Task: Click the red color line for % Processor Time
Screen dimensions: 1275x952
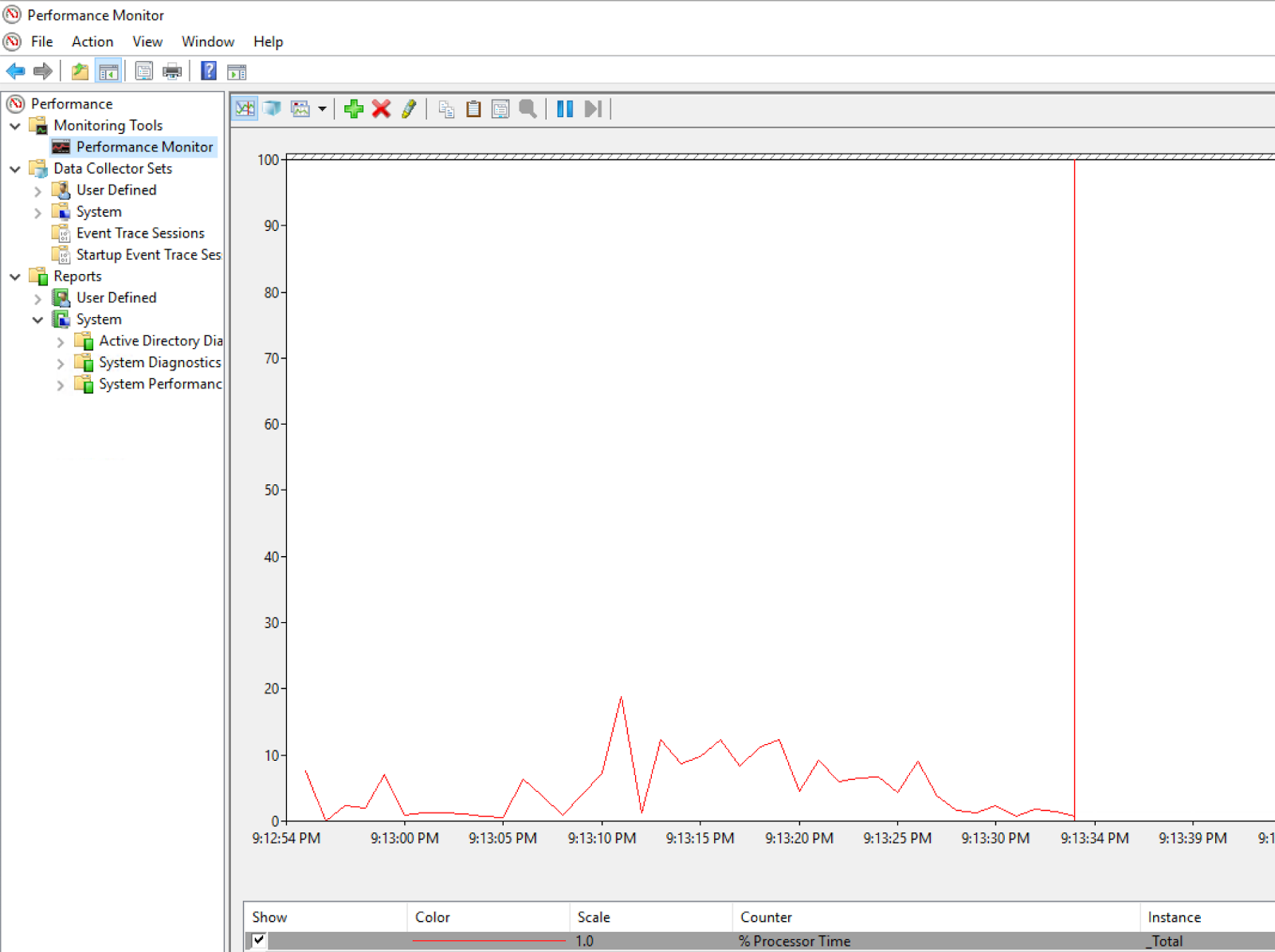Action: (488, 941)
